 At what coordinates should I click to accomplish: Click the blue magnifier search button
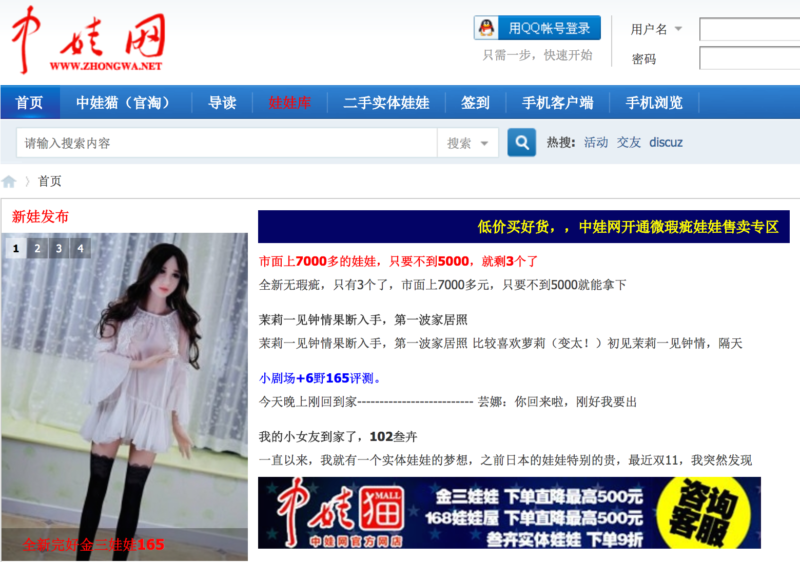pyautogui.click(x=521, y=142)
